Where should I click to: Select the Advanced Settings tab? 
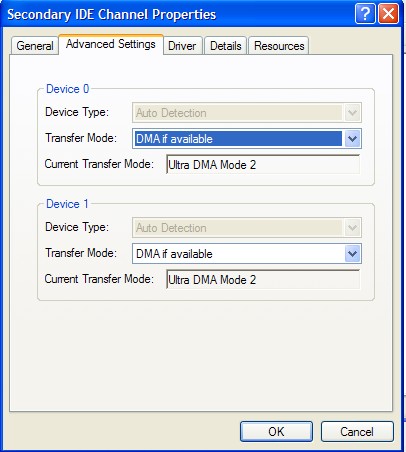111,44
